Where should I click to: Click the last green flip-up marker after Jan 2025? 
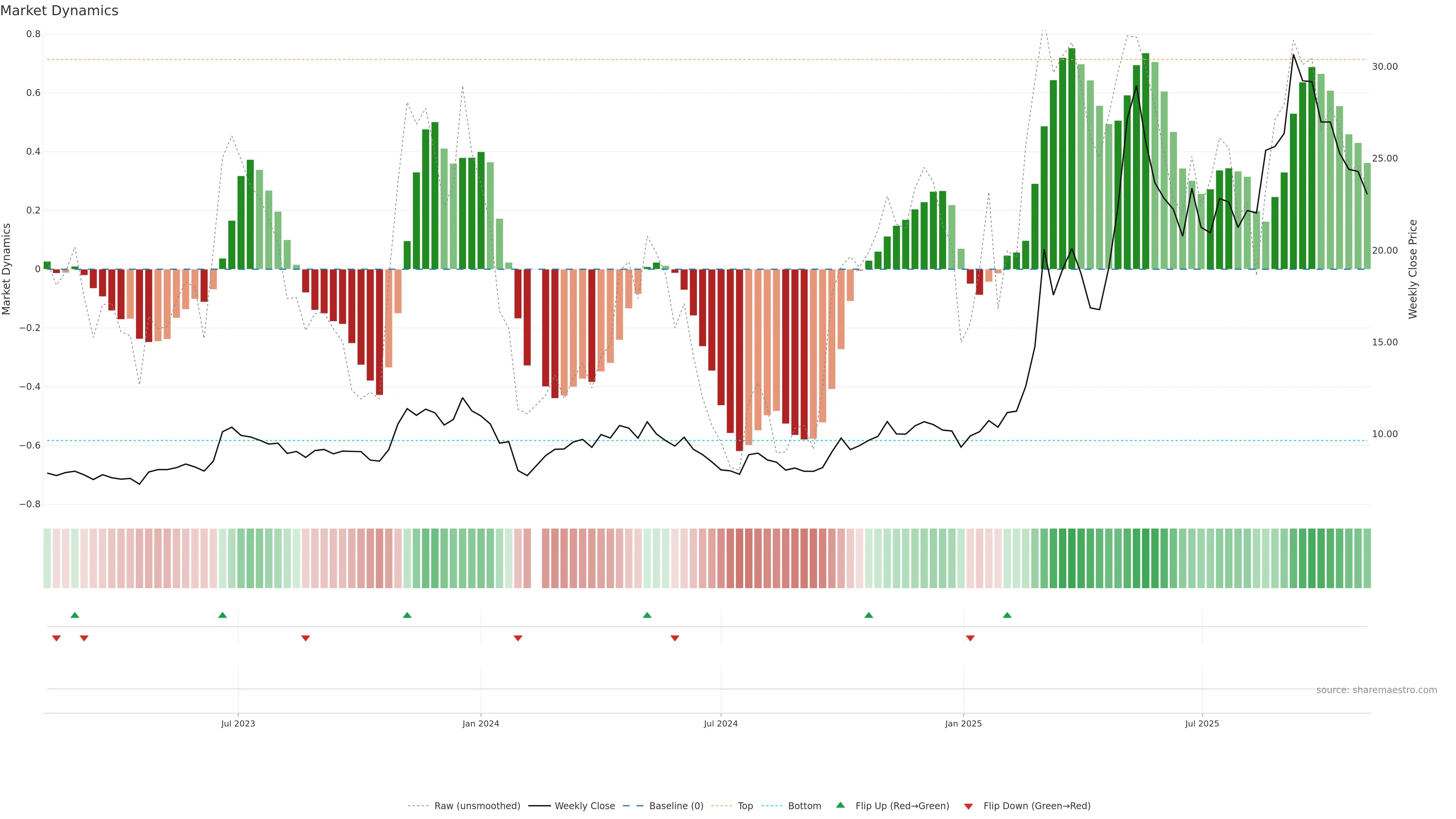pos(1007,615)
